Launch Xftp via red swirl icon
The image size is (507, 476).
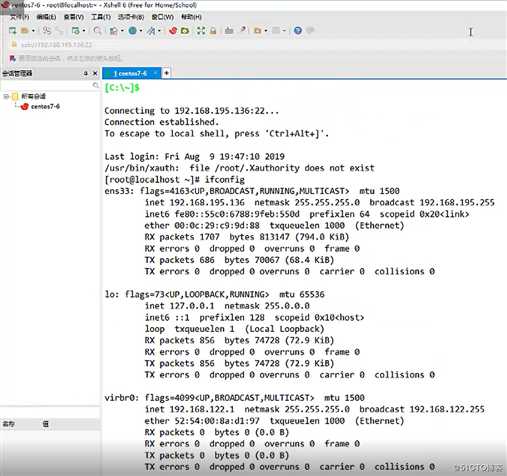173,31
